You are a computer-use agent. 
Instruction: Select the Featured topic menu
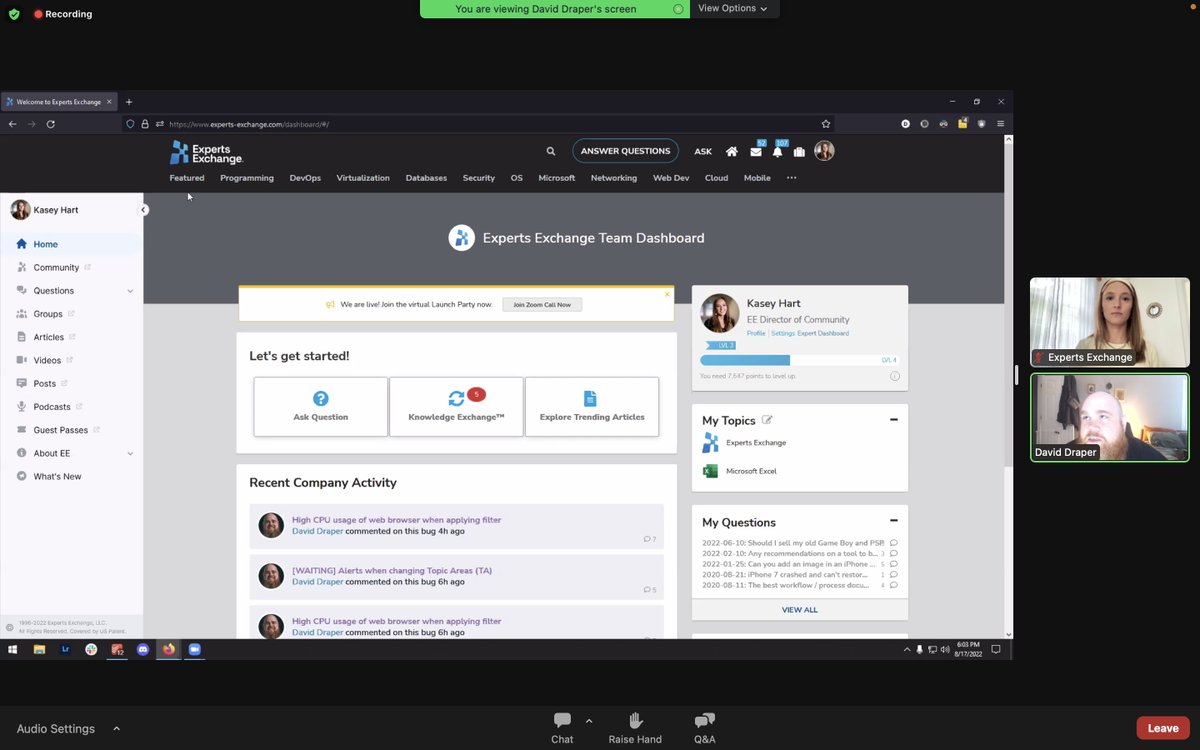[187, 178]
